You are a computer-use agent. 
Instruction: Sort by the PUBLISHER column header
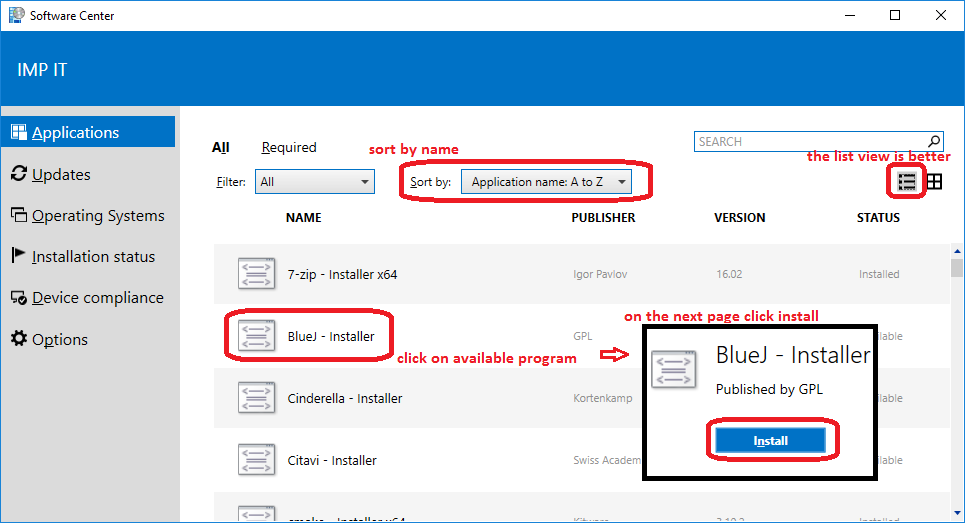point(603,218)
